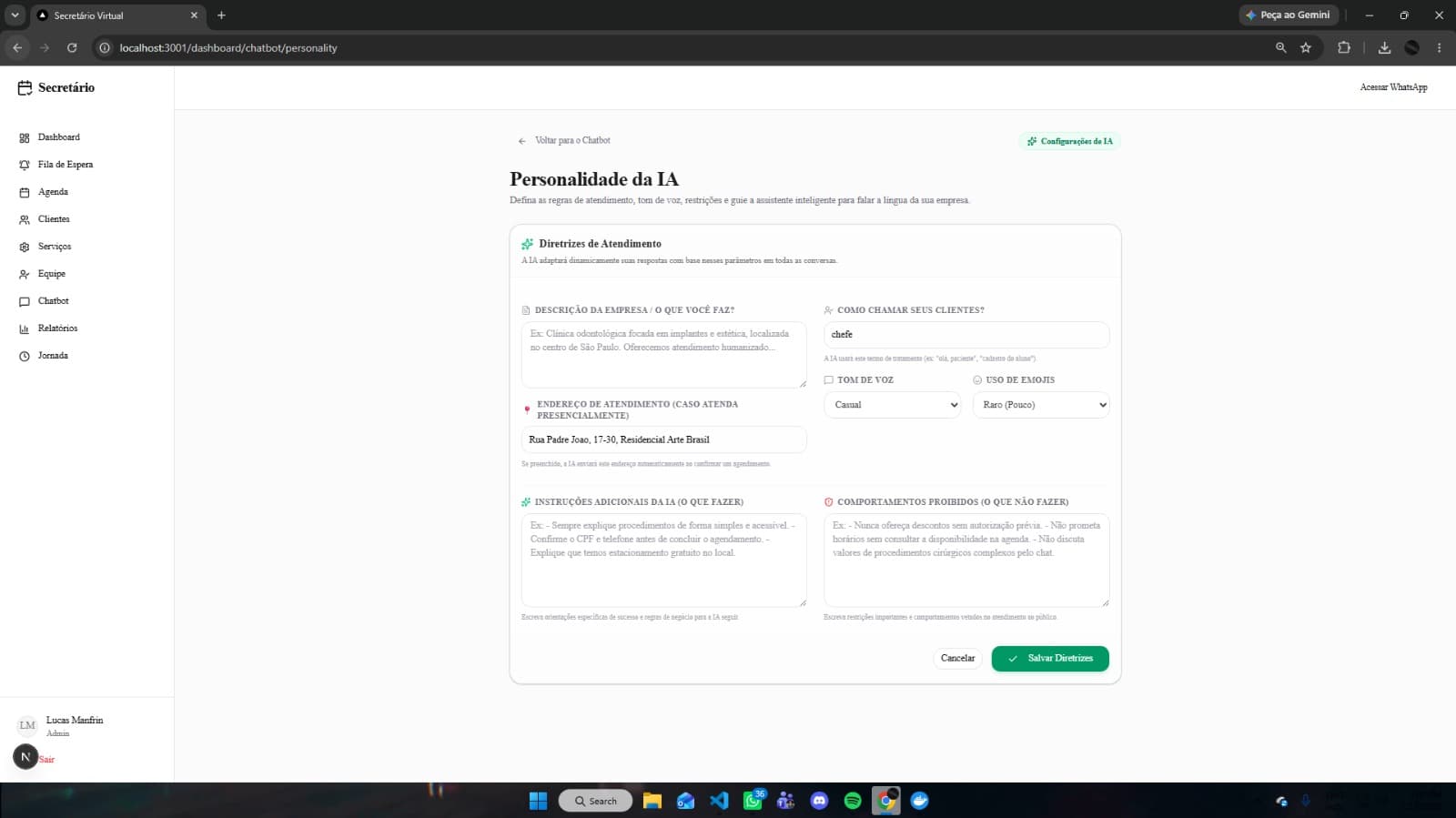
Task: Click the Endereço de Atendimento input
Action: pyautogui.click(x=663, y=439)
